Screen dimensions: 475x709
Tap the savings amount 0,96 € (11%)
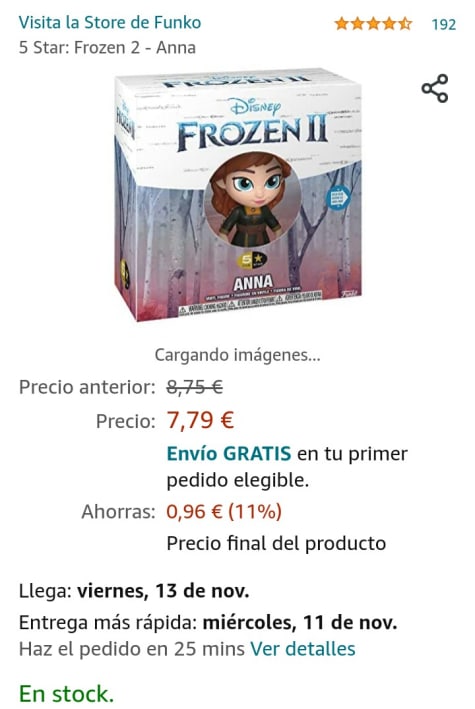[x=224, y=511]
